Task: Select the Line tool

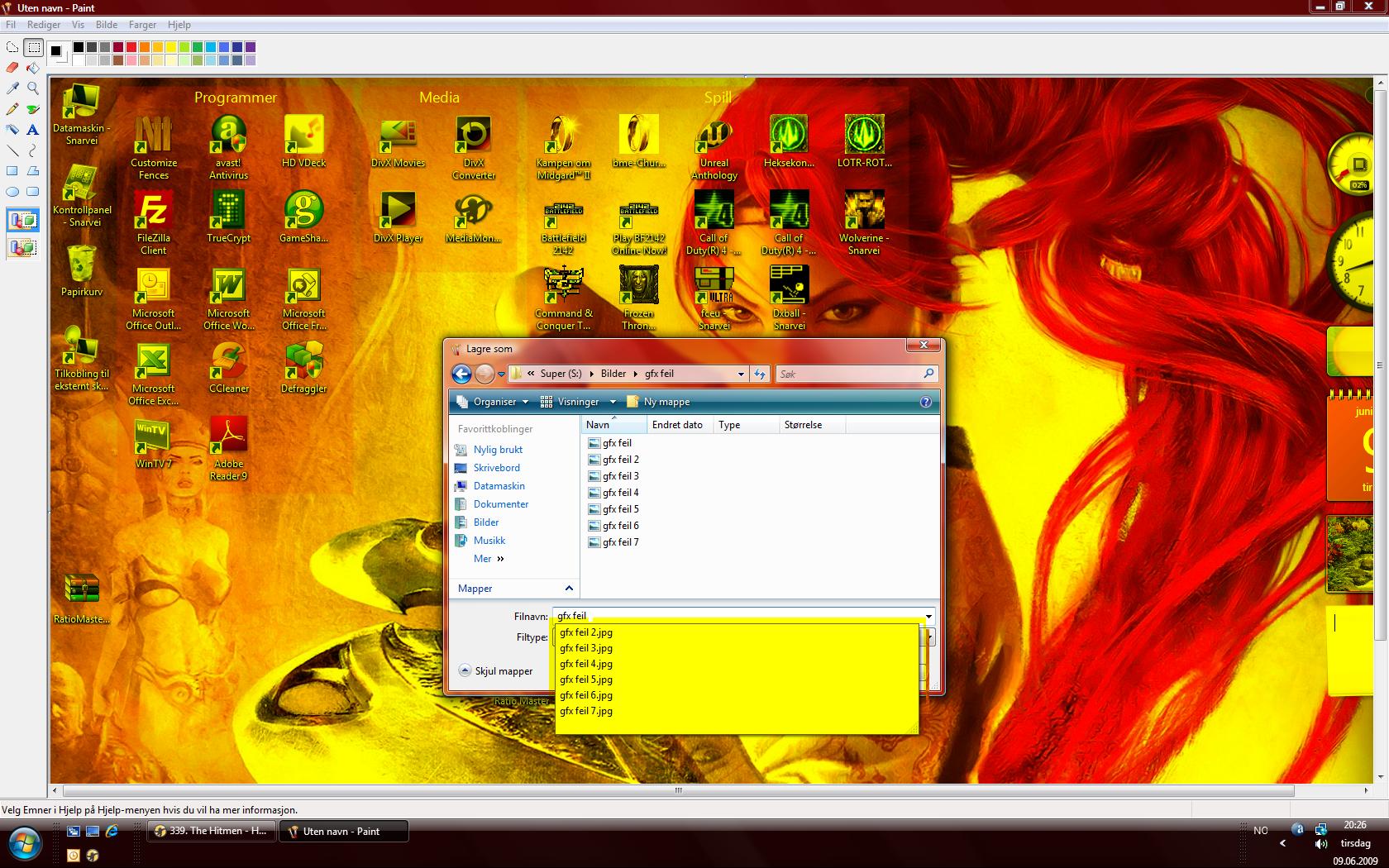Action: (x=12, y=150)
